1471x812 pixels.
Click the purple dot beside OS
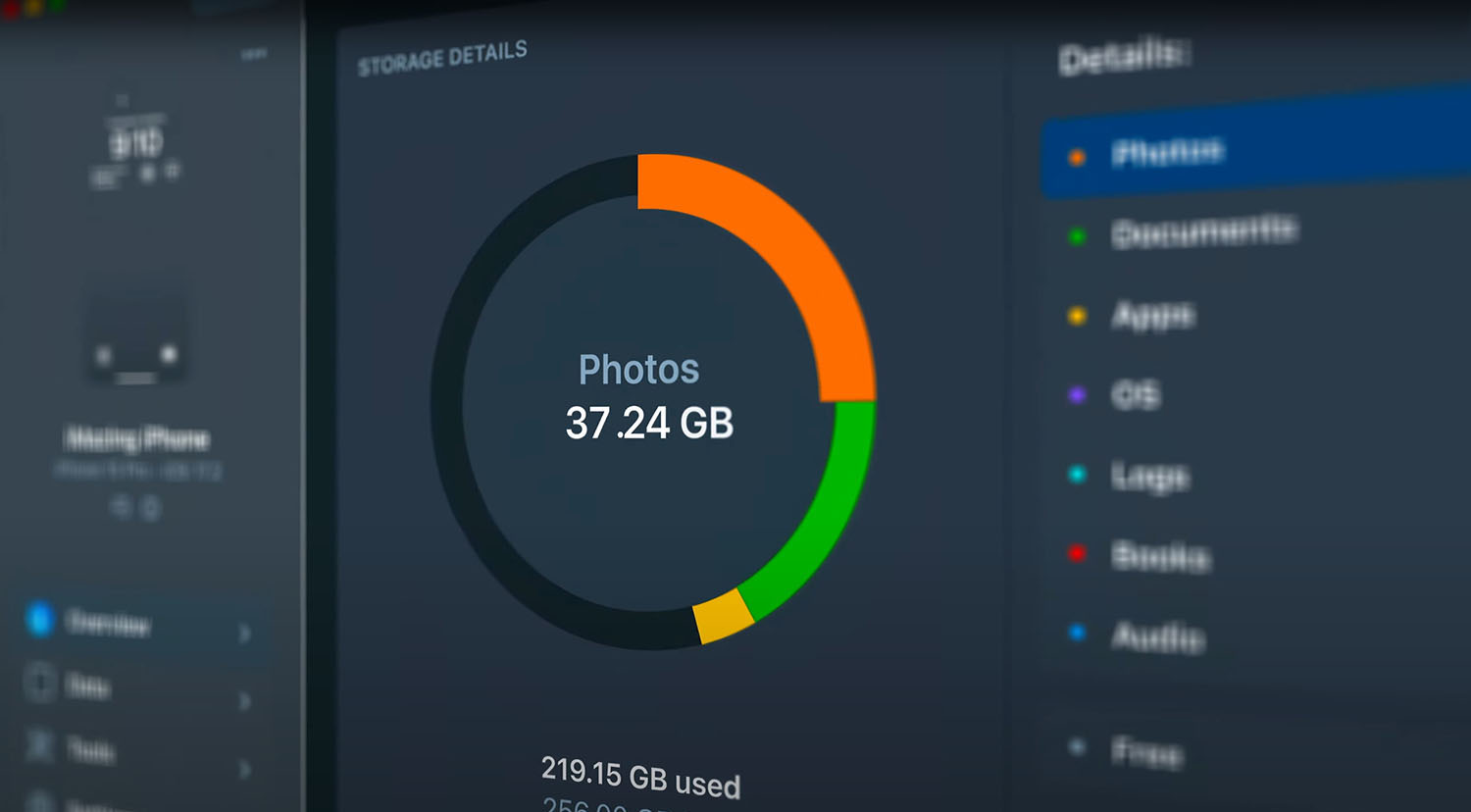click(1077, 395)
